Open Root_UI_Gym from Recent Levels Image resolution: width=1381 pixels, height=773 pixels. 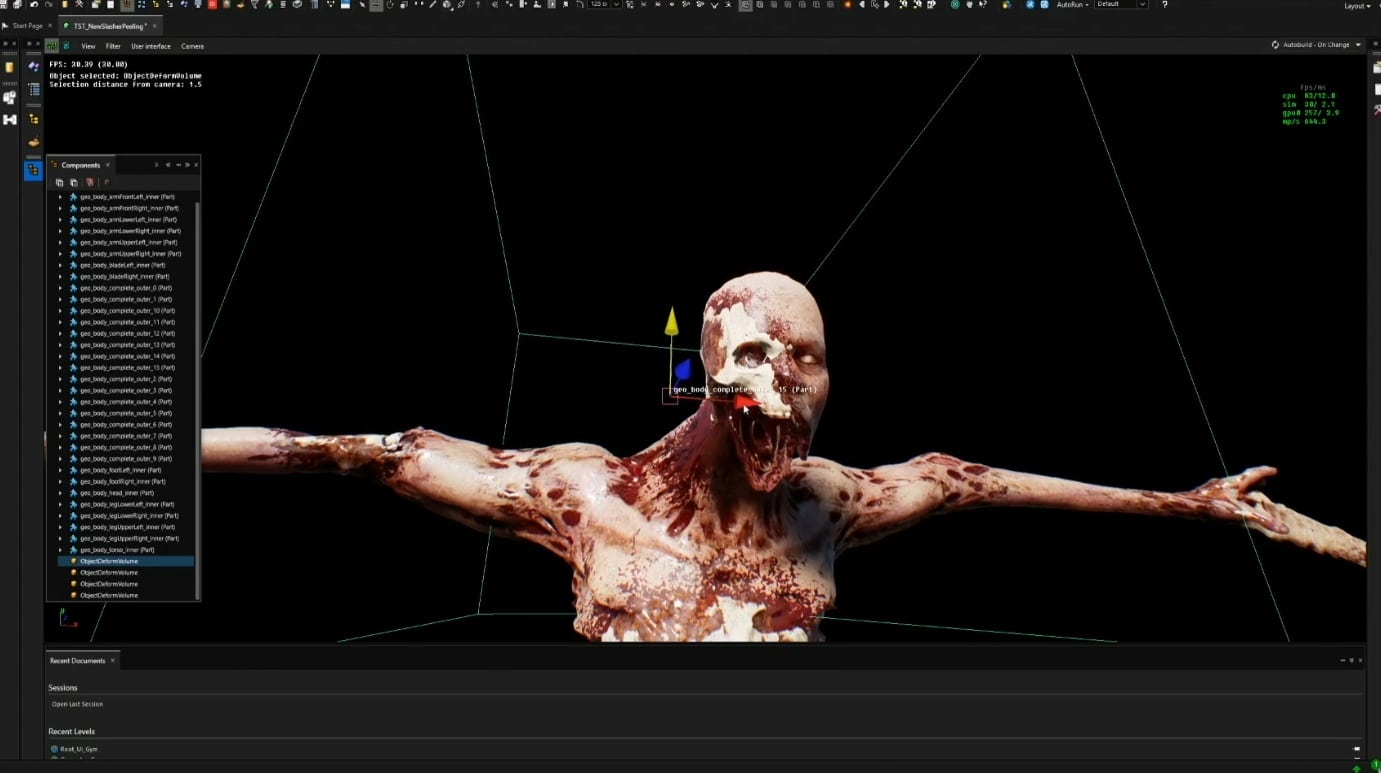coord(78,749)
